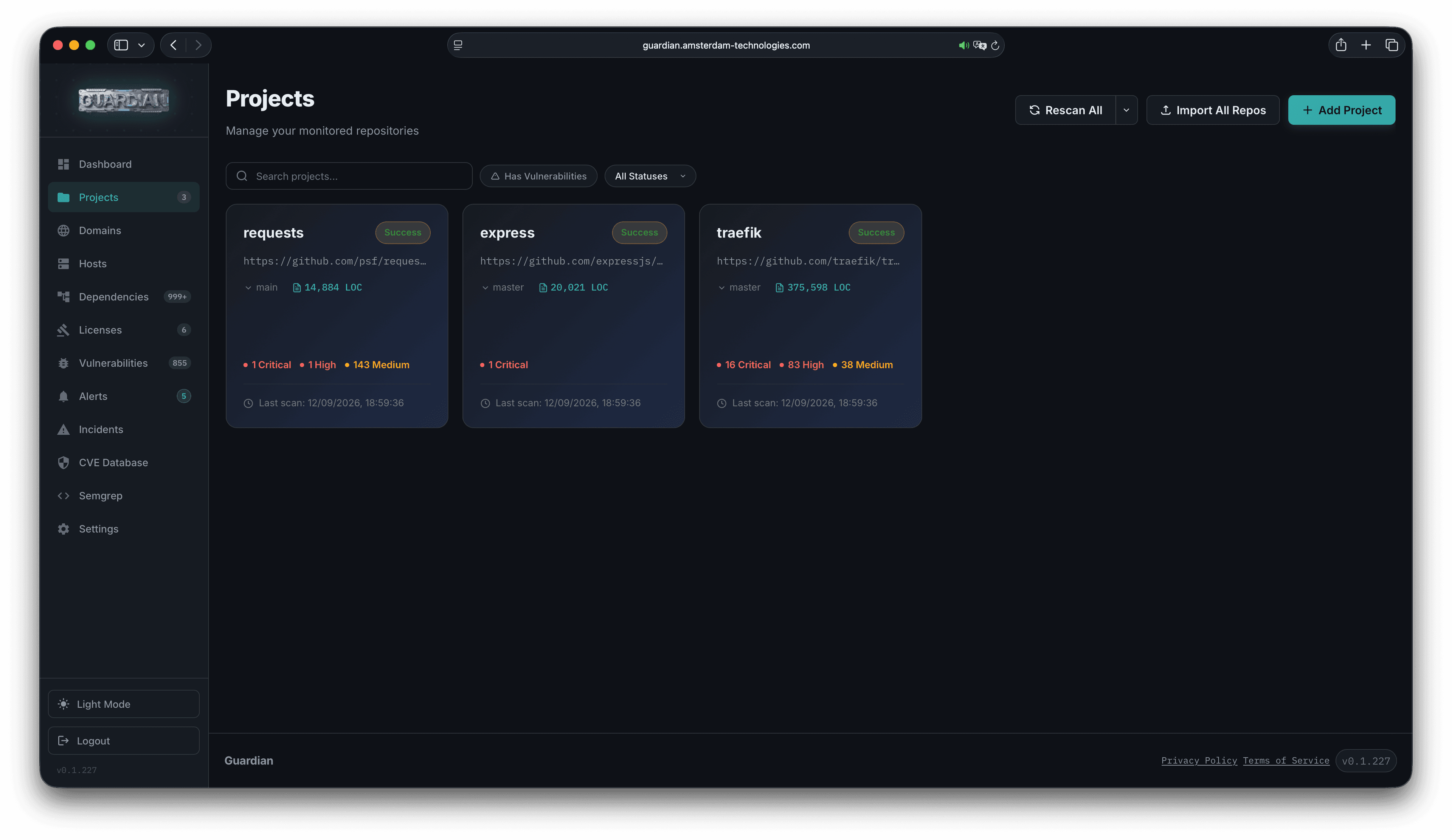1452x840 pixels.
Task: Click the Settings gear icon
Action: (x=64, y=529)
